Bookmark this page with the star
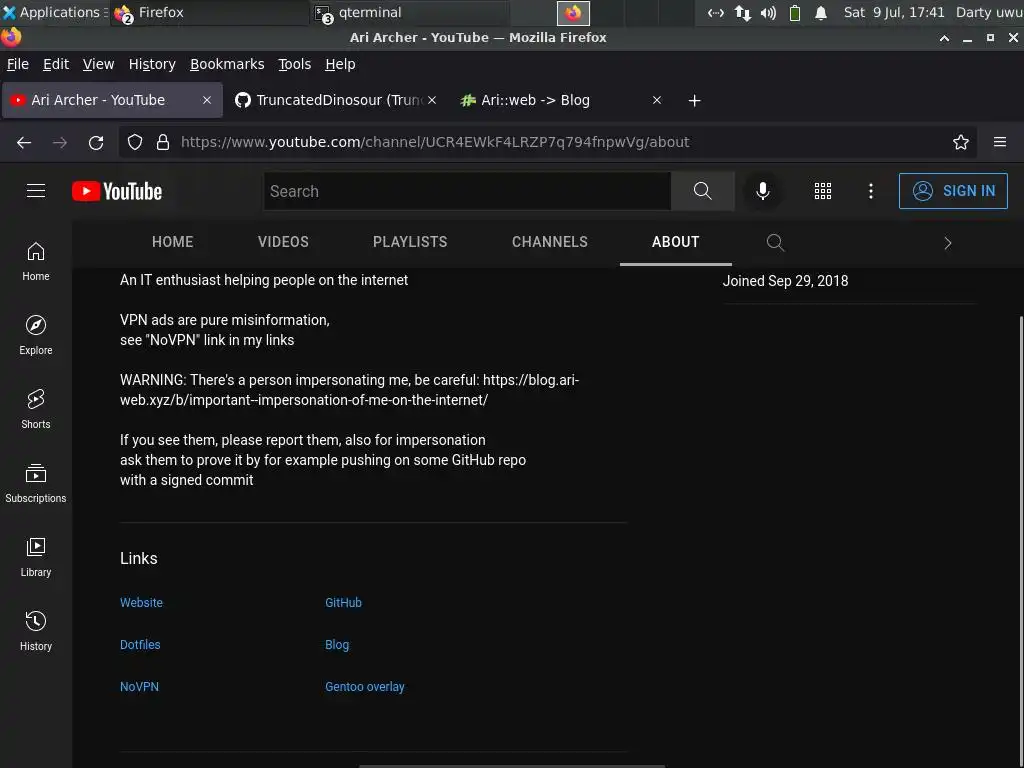 click(x=960, y=142)
